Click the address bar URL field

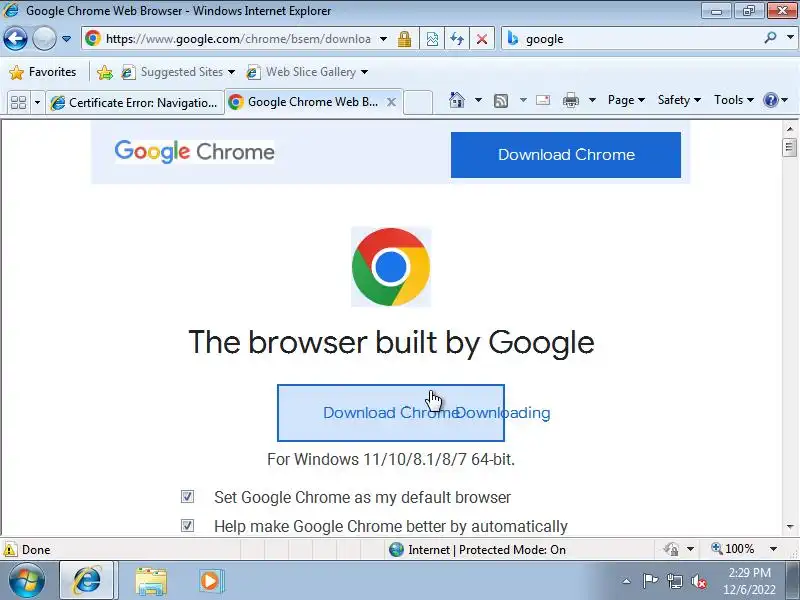tap(238, 39)
